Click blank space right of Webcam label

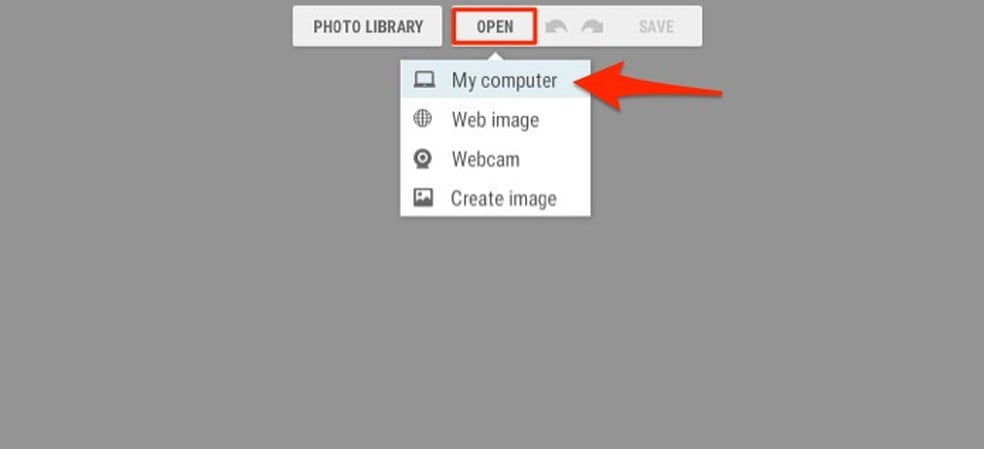pos(555,159)
